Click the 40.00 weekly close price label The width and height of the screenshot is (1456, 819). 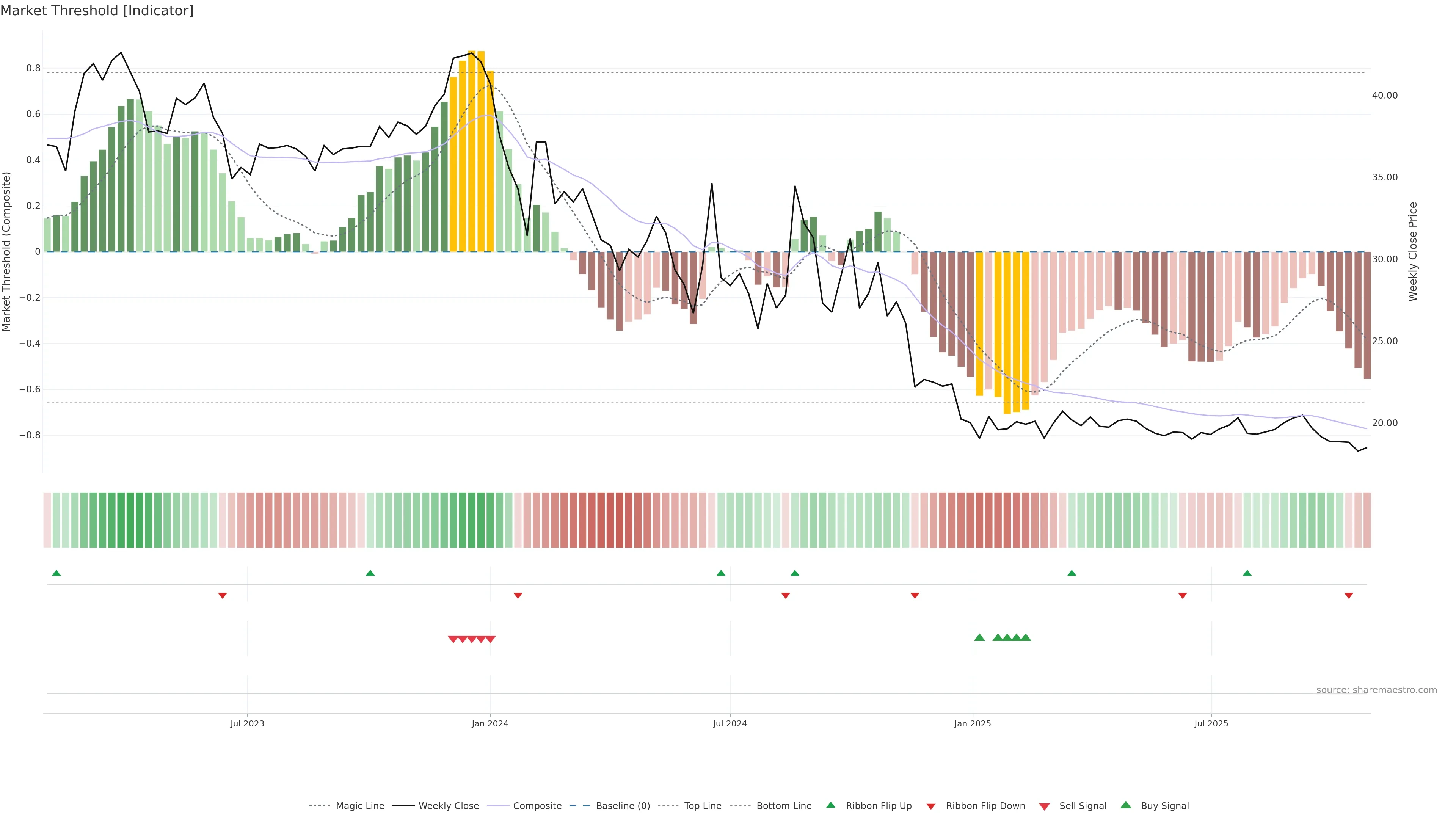[x=1385, y=96]
